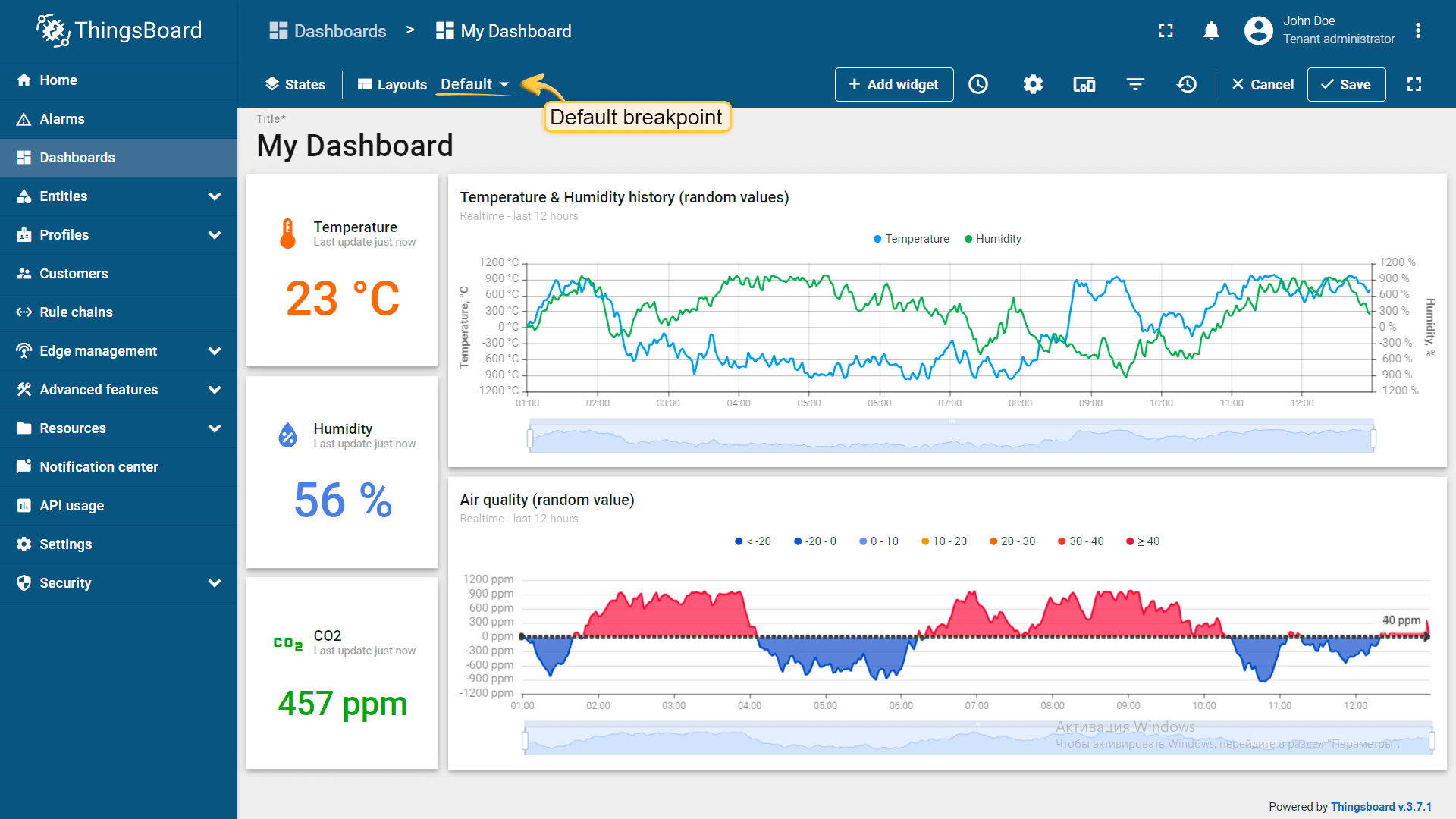
Task: Save the dashboard changes
Action: pyautogui.click(x=1346, y=84)
